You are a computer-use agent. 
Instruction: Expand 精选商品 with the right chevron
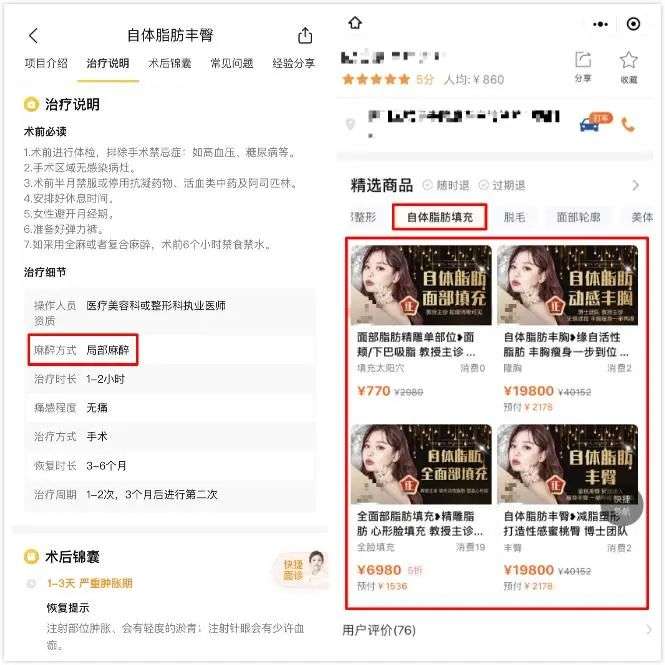tap(635, 185)
